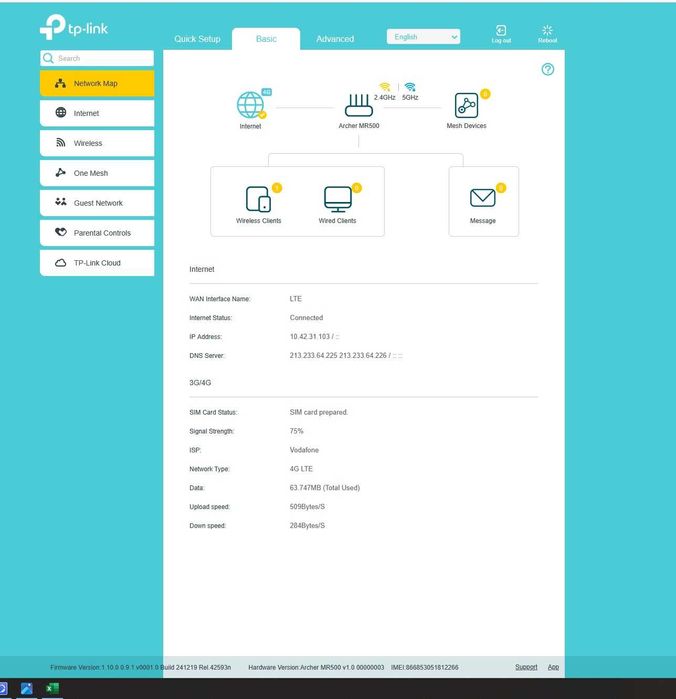Click the TP-Link Cloud cloud icon
Screen dimensions: 676x699
coord(61,263)
